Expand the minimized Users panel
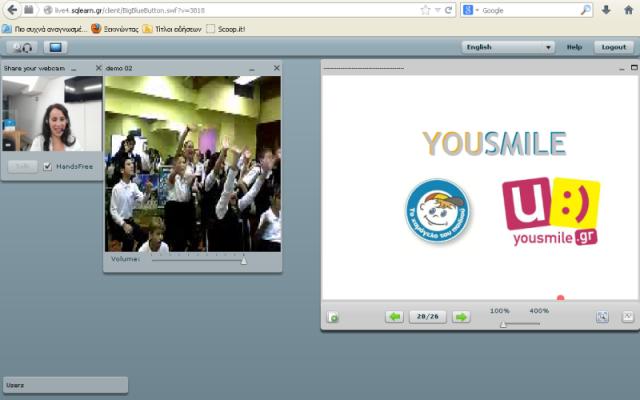 pos(65,385)
